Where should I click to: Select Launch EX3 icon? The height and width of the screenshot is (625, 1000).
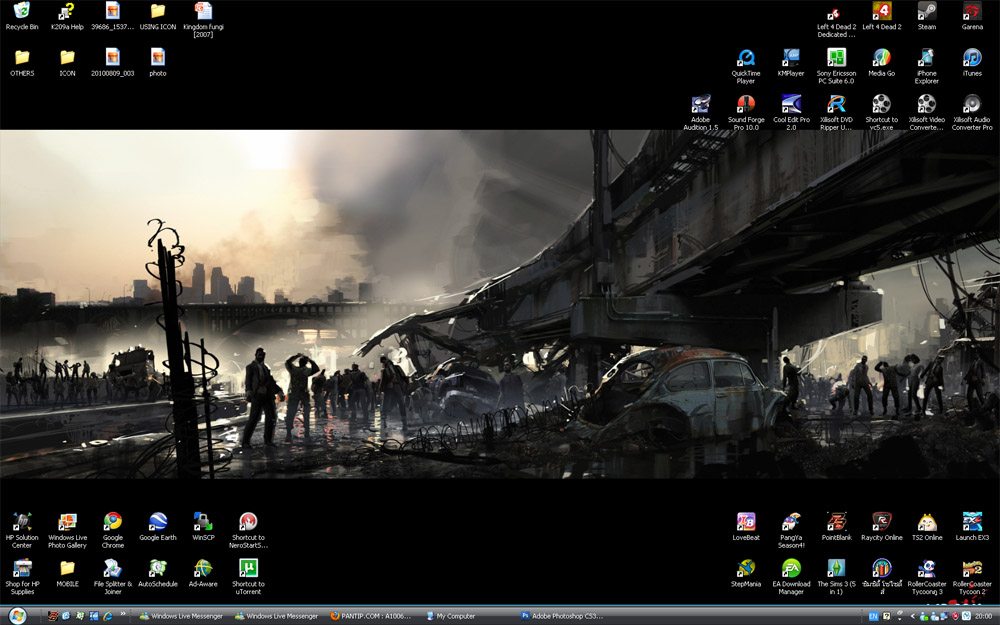coord(972,527)
